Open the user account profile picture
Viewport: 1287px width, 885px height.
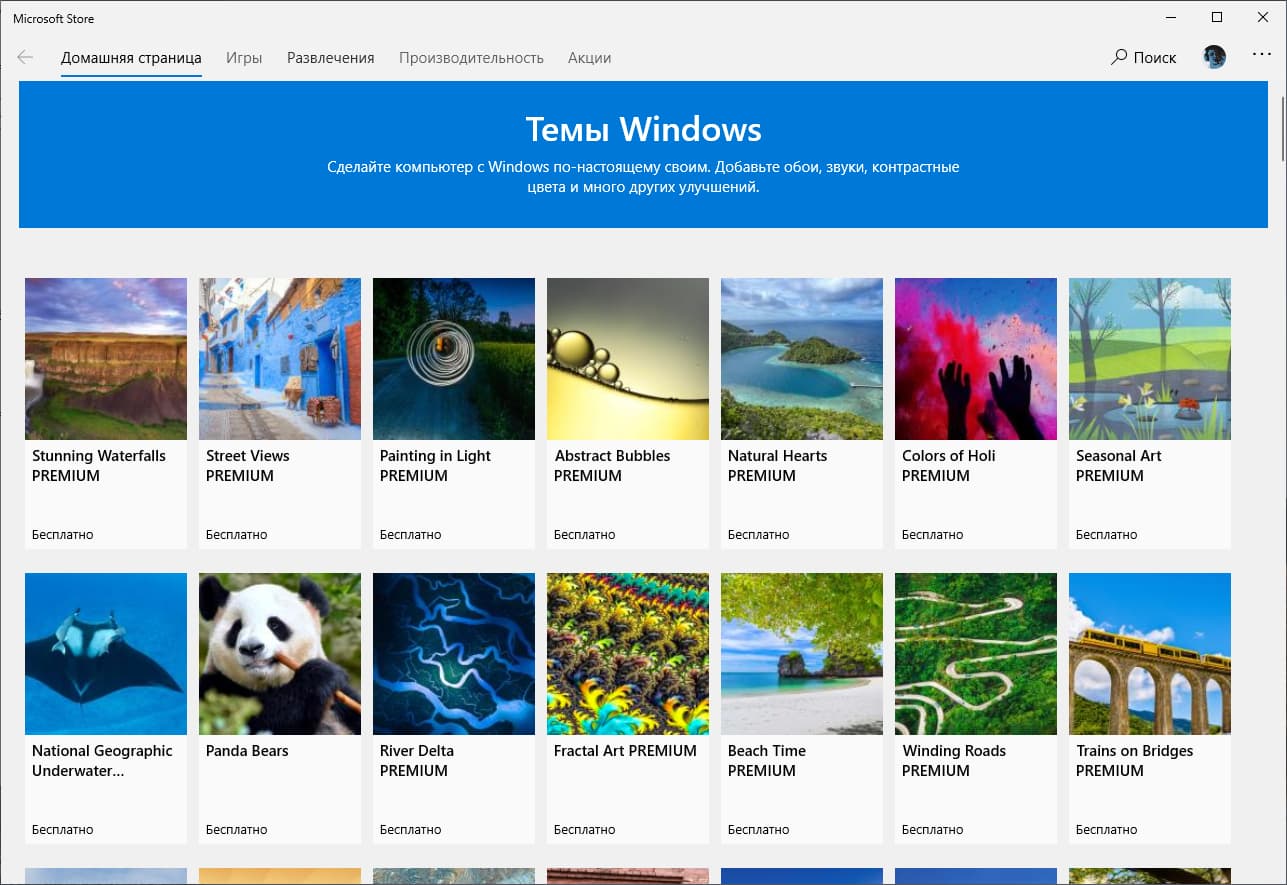[x=1214, y=57]
